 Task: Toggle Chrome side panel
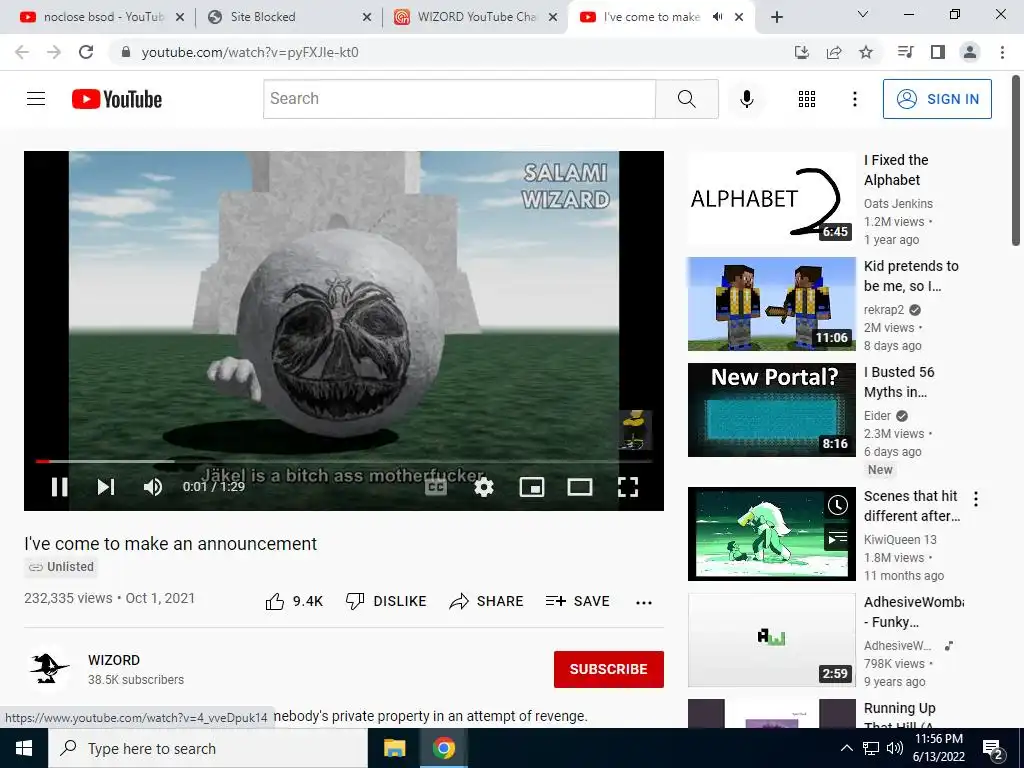tap(938, 52)
